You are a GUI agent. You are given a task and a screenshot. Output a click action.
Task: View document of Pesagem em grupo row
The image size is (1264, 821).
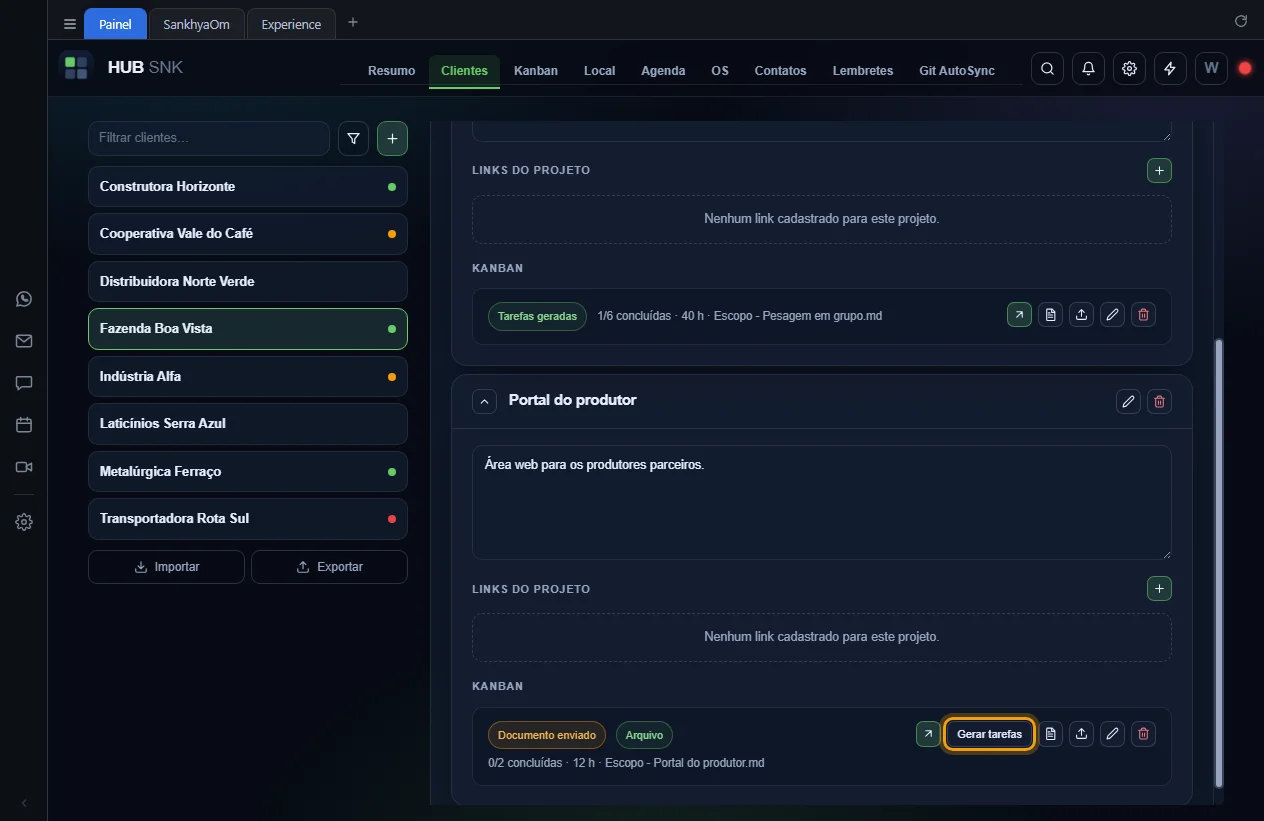click(x=1050, y=315)
